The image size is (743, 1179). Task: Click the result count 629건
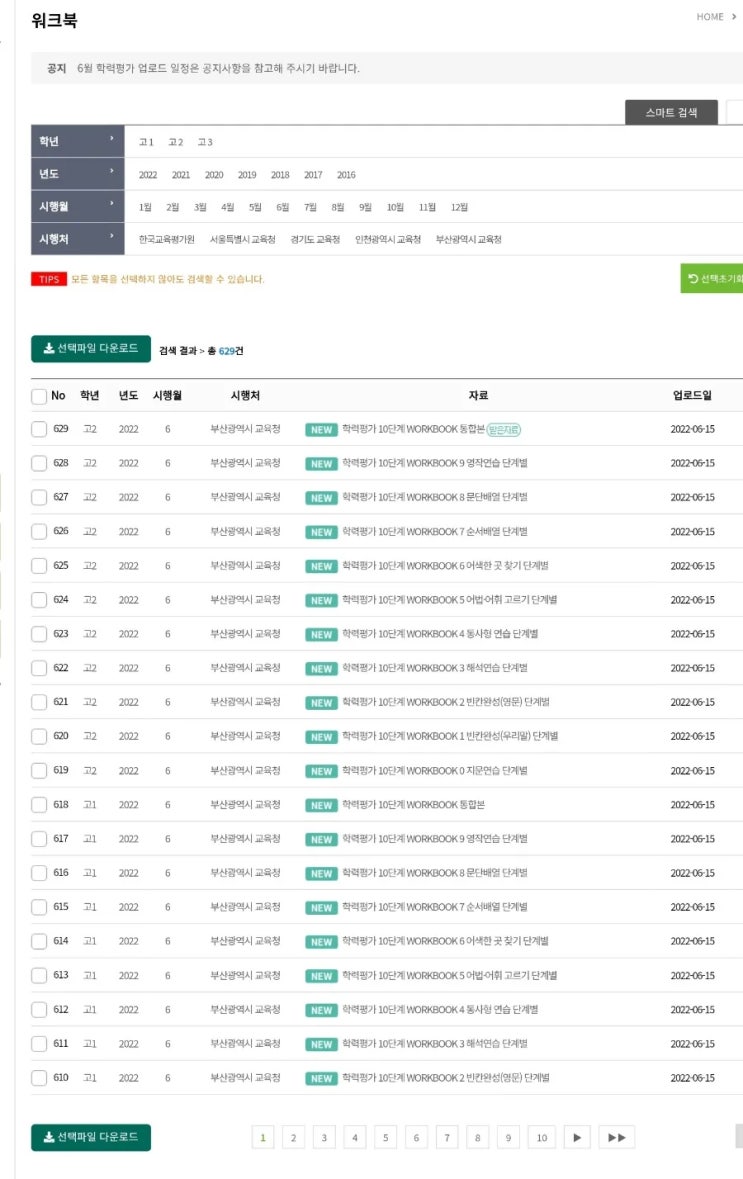[x=230, y=351]
